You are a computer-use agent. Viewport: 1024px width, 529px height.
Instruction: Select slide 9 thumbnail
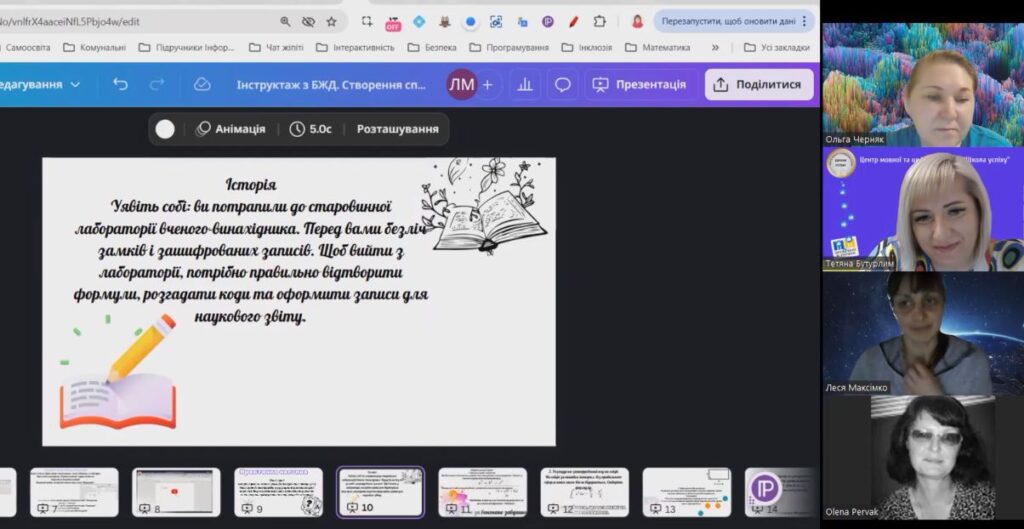(279, 492)
